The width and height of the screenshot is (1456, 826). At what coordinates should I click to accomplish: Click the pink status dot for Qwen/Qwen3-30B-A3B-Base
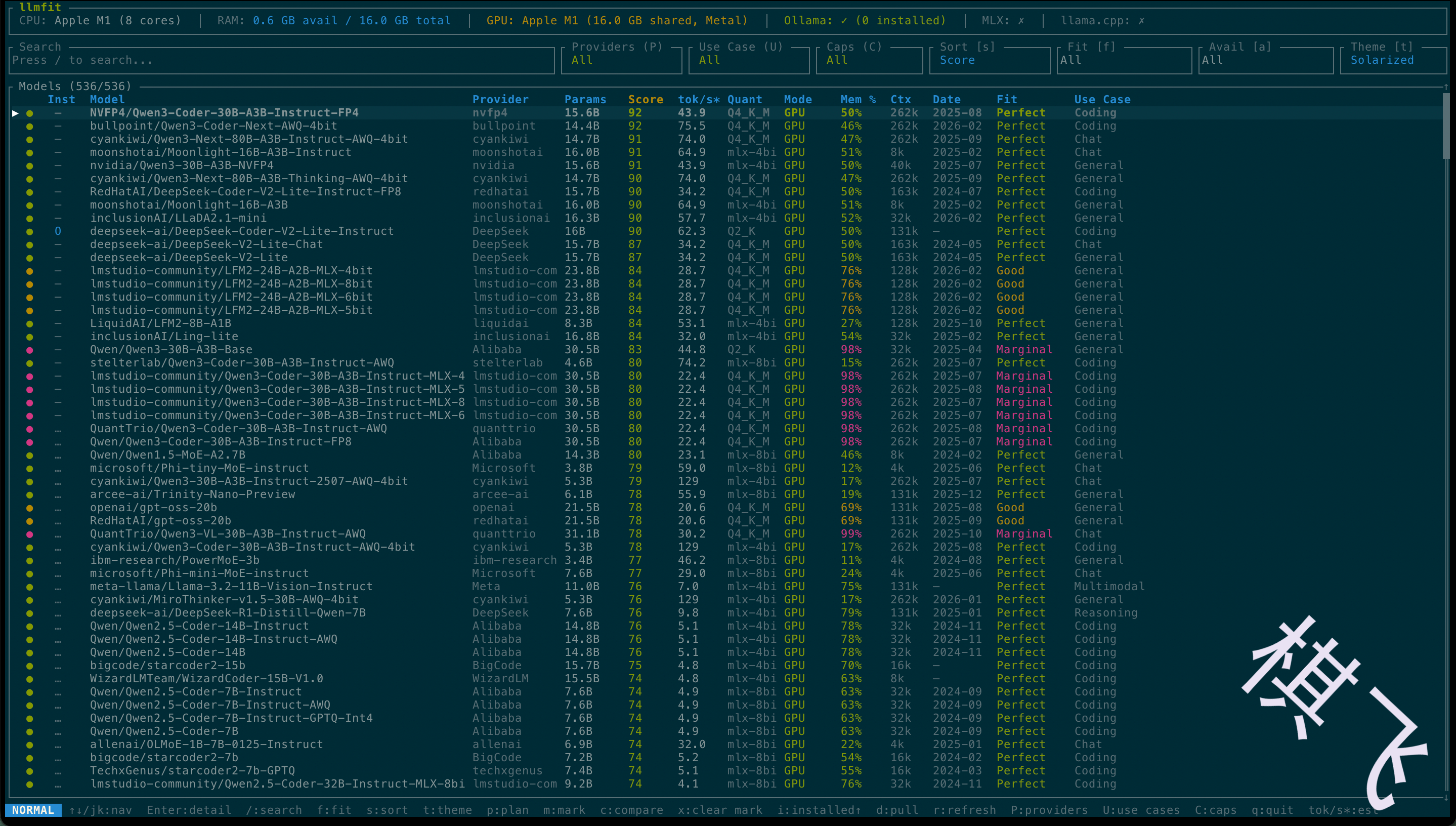(x=29, y=350)
